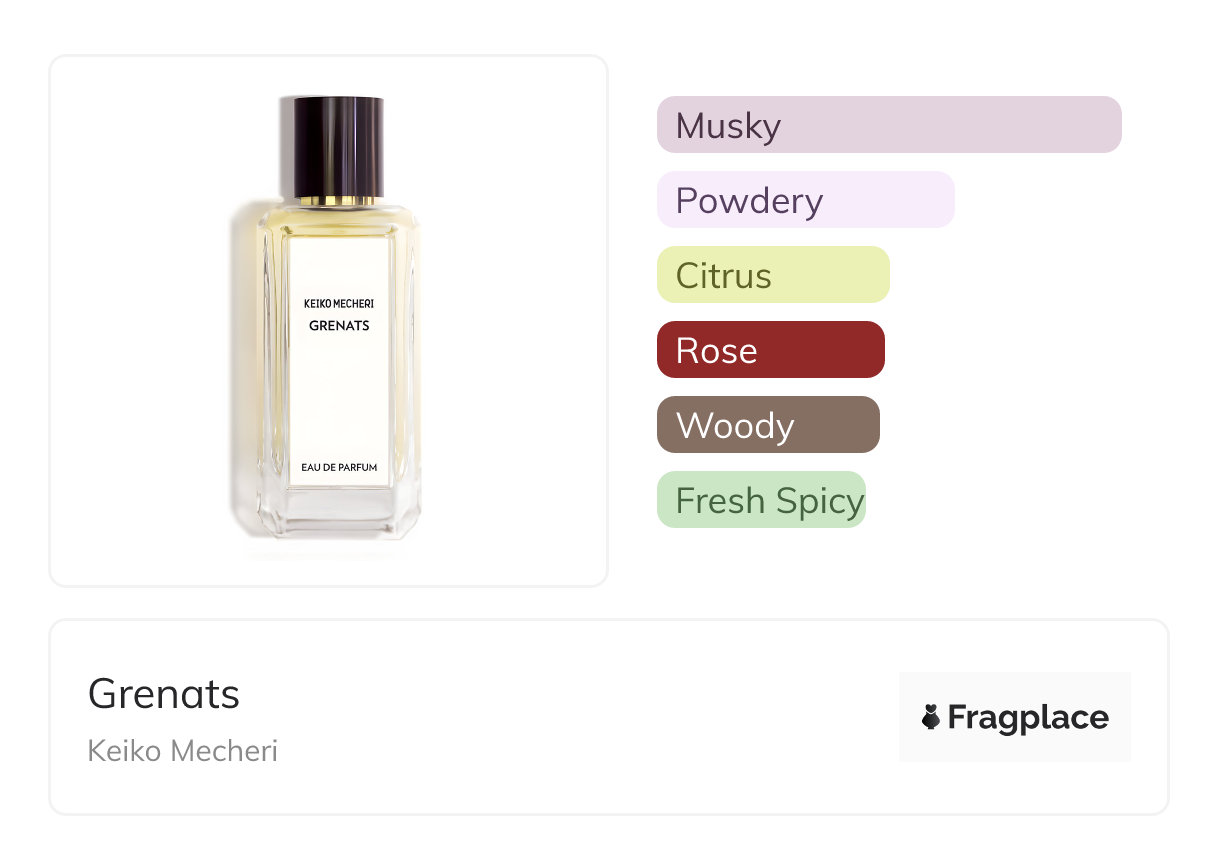This screenshot has height=864, width=1218.
Task: Open the Grenats perfume bottle image
Action: (330, 322)
